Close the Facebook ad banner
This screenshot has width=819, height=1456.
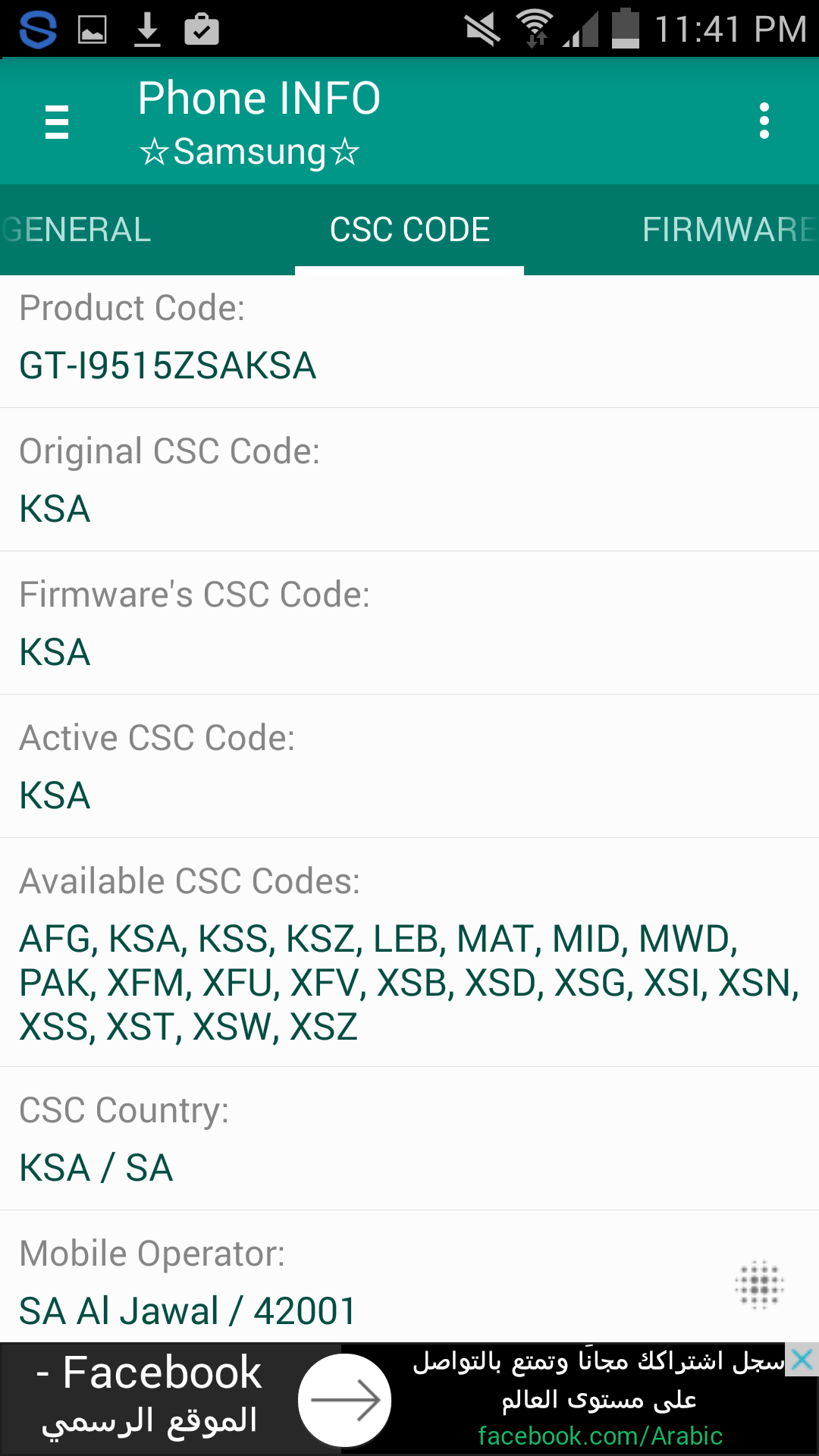(802, 1360)
